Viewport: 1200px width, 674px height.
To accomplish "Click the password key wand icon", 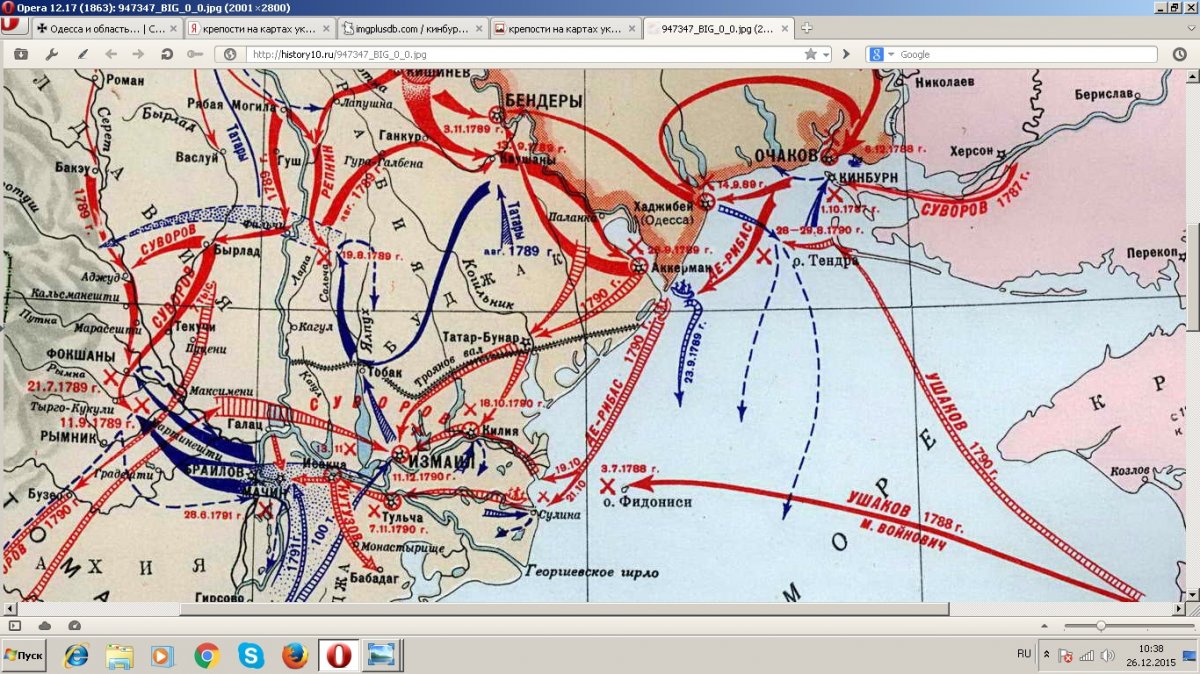I will [x=194, y=54].
